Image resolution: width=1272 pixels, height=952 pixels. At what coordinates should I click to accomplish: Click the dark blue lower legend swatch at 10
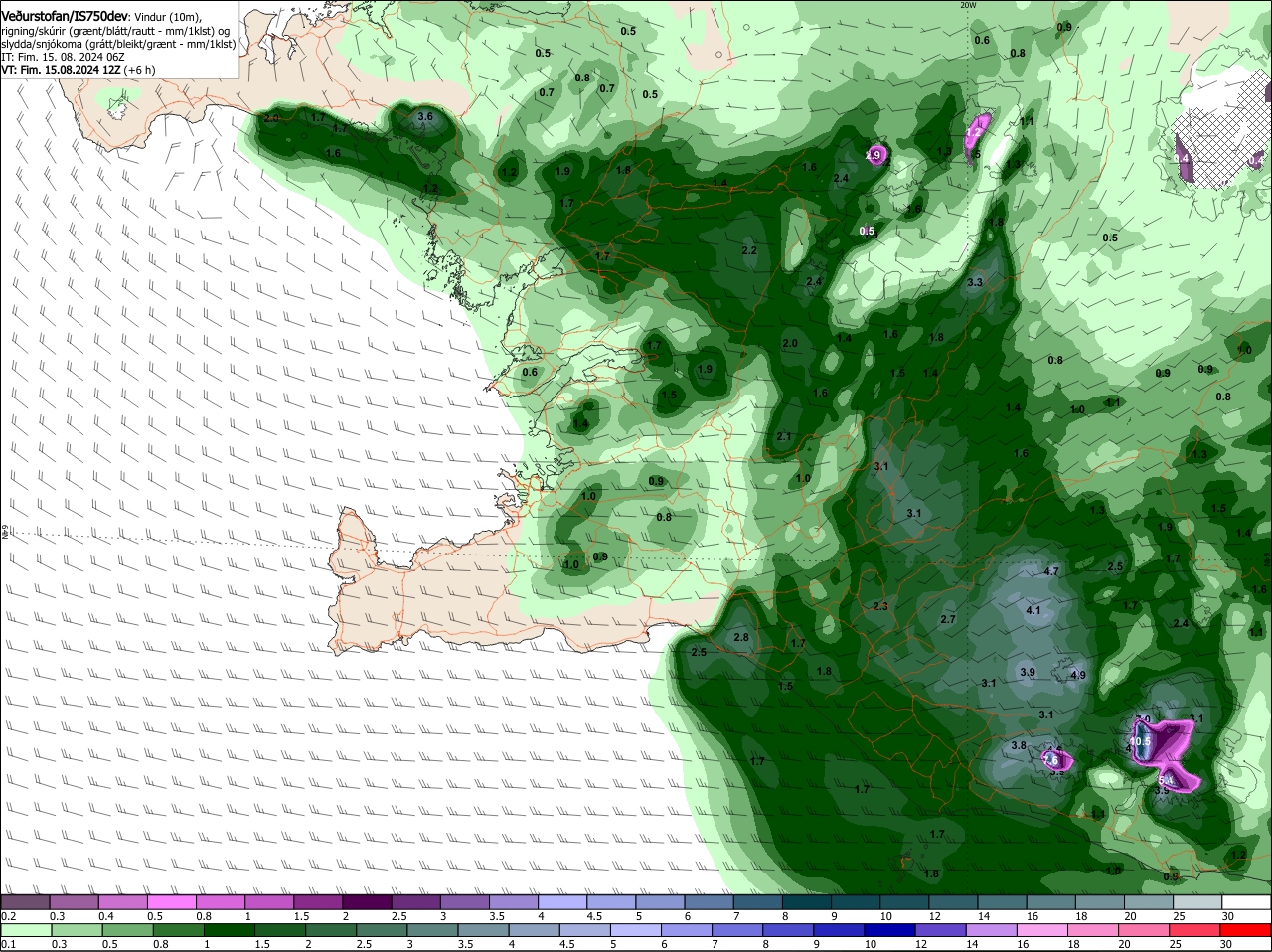(889, 930)
